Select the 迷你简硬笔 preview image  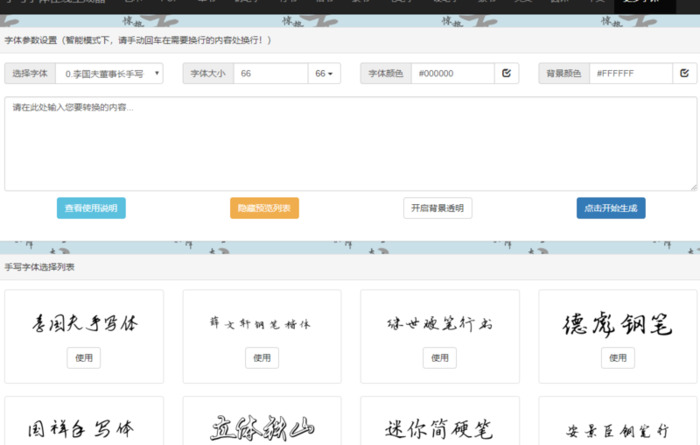click(439, 429)
